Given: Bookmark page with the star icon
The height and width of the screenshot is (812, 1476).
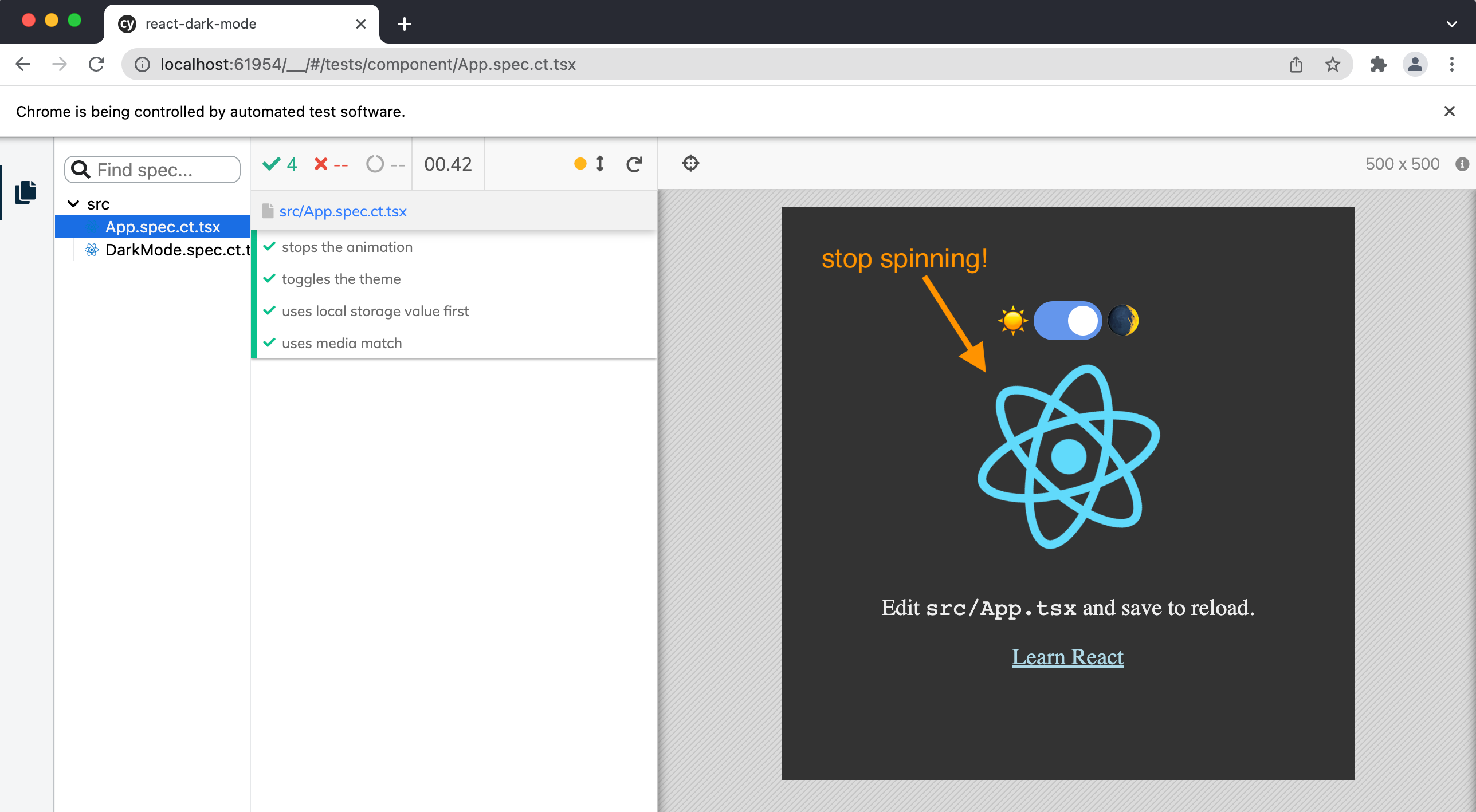Looking at the screenshot, I should coord(1332,64).
